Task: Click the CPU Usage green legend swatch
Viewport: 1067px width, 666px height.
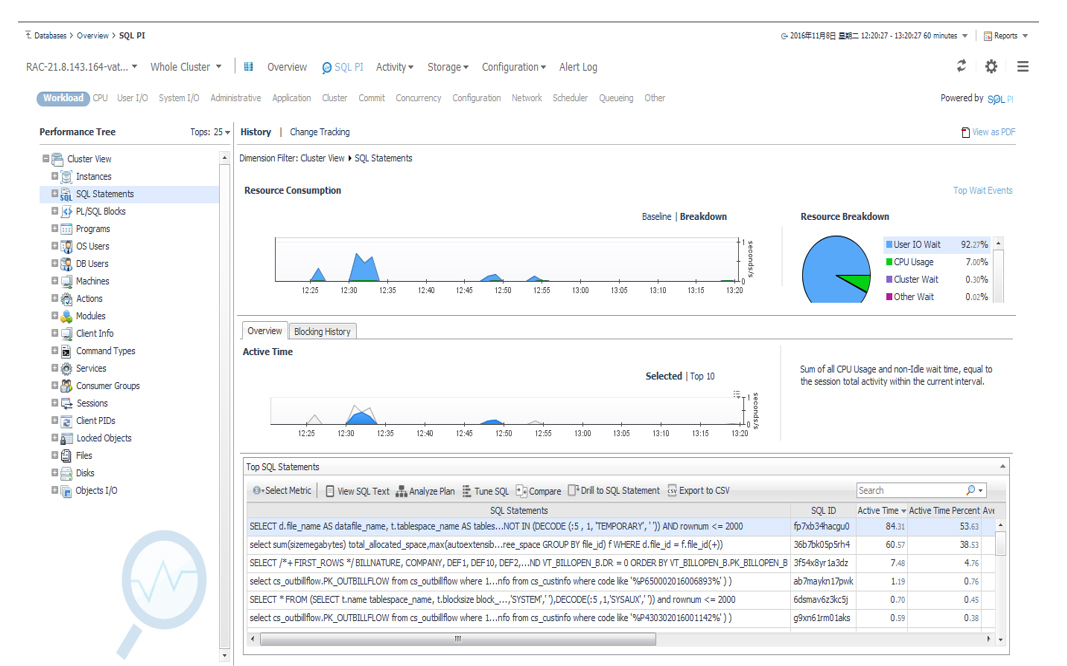Action: coord(889,262)
